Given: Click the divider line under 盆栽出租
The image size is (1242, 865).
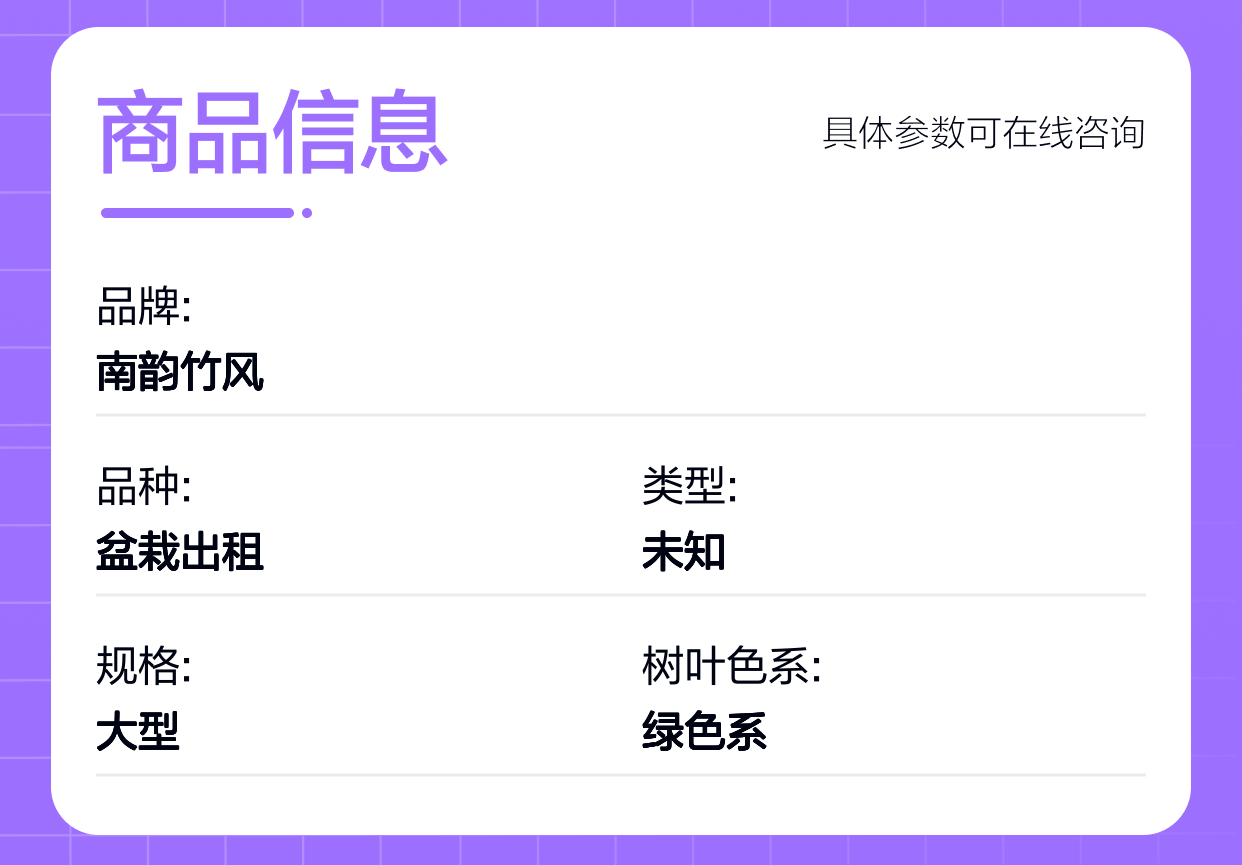Looking at the screenshot, I should 620,594.
